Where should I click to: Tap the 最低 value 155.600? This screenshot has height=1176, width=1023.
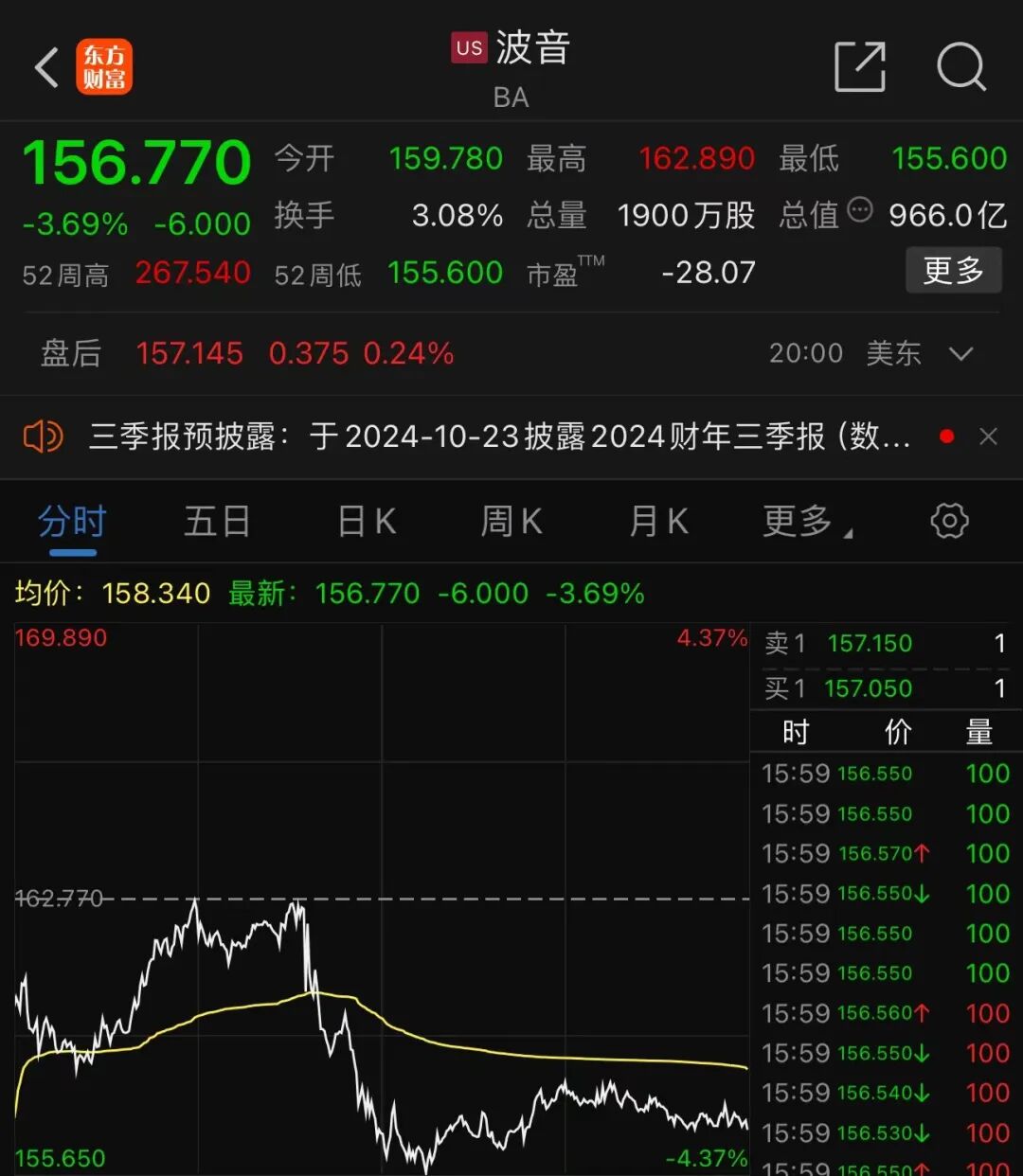(949, 158)
